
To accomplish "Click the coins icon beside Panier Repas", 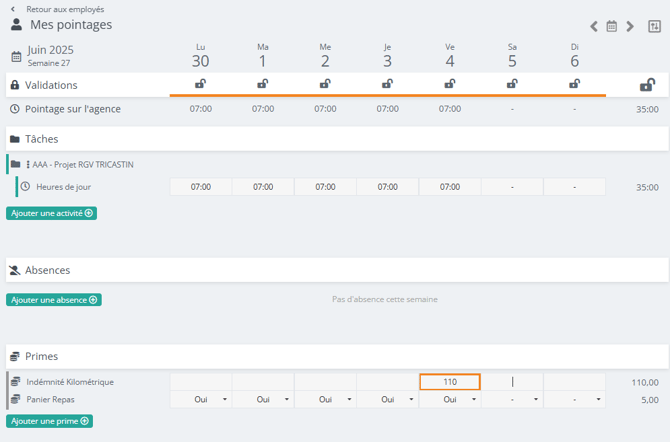I will point(16,399).
